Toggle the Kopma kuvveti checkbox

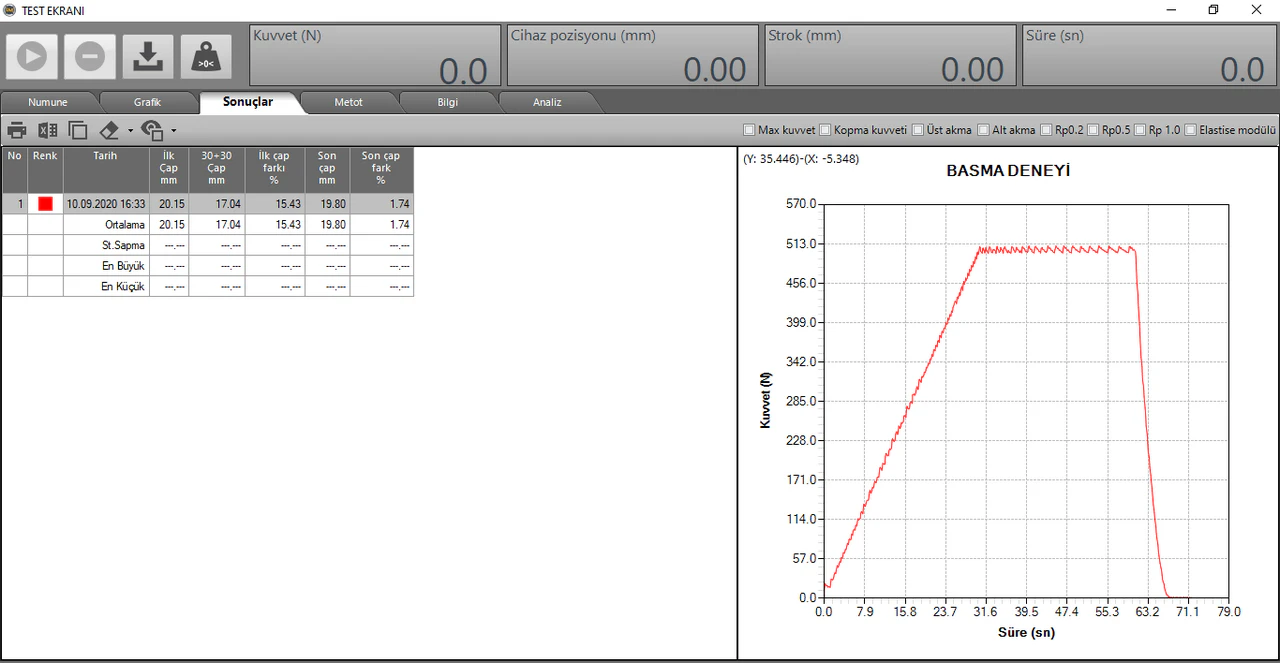[x=825, y=130]
